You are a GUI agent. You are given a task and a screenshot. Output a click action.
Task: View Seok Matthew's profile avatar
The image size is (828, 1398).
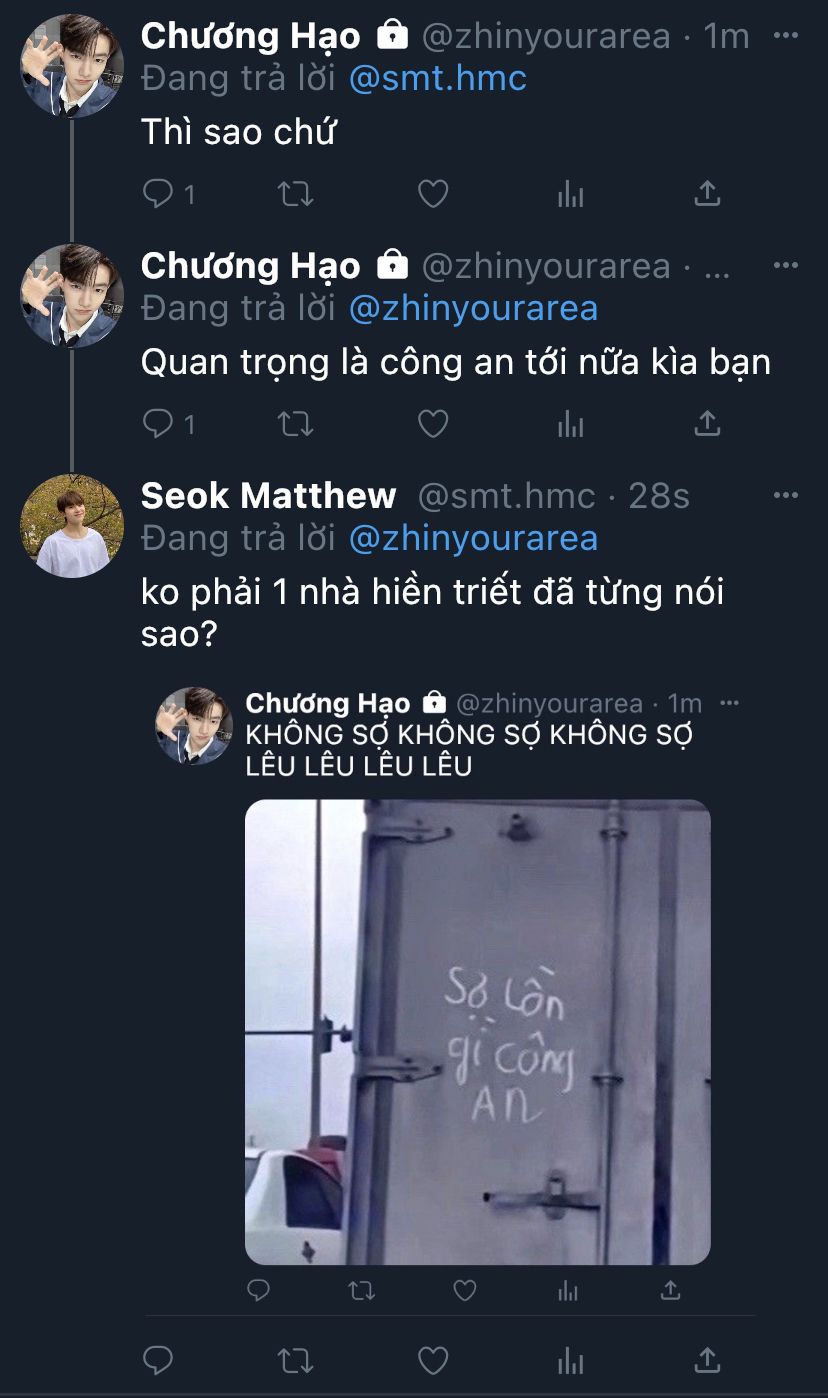tap(72, 525)
